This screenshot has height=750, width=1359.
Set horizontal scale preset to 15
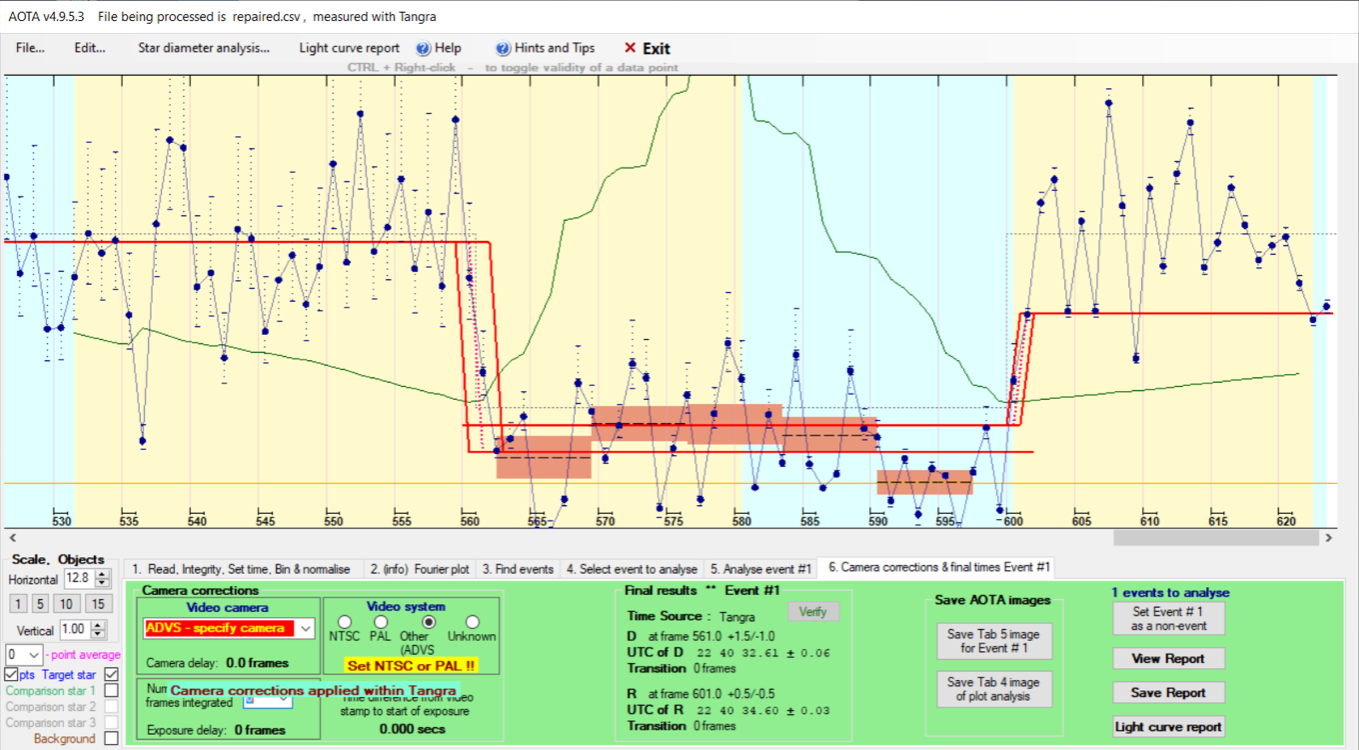(97, 604)
